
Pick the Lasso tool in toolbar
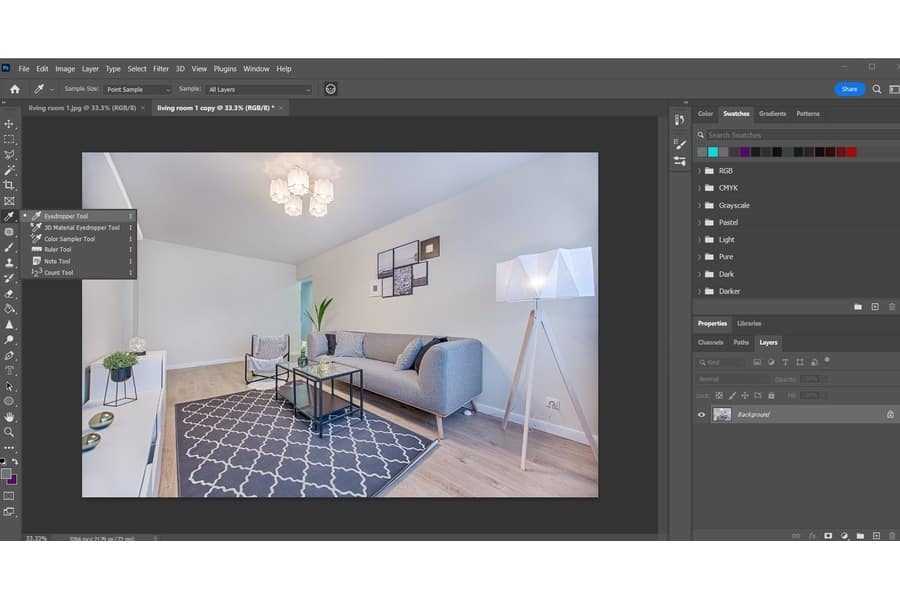point(9,155)
